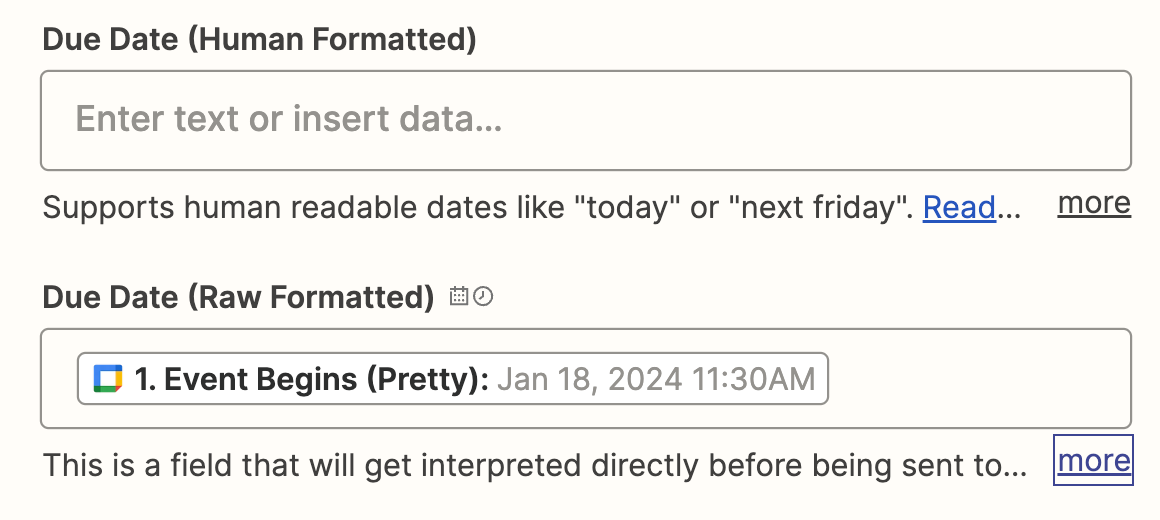Click the "1." step number in the pill
This screenshot has height=520, width=1160.
click(145, 379)
